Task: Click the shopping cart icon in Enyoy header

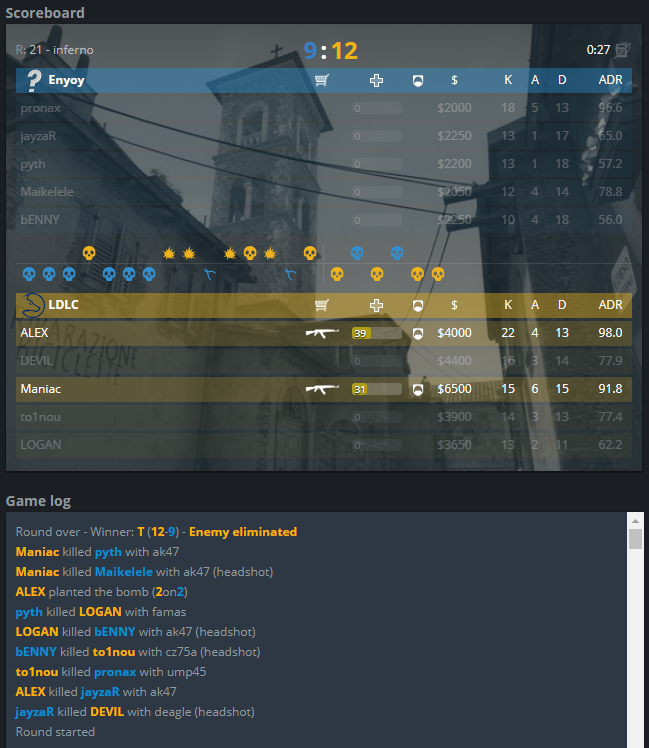Action: pyautogui.click(x=322, y=80)
